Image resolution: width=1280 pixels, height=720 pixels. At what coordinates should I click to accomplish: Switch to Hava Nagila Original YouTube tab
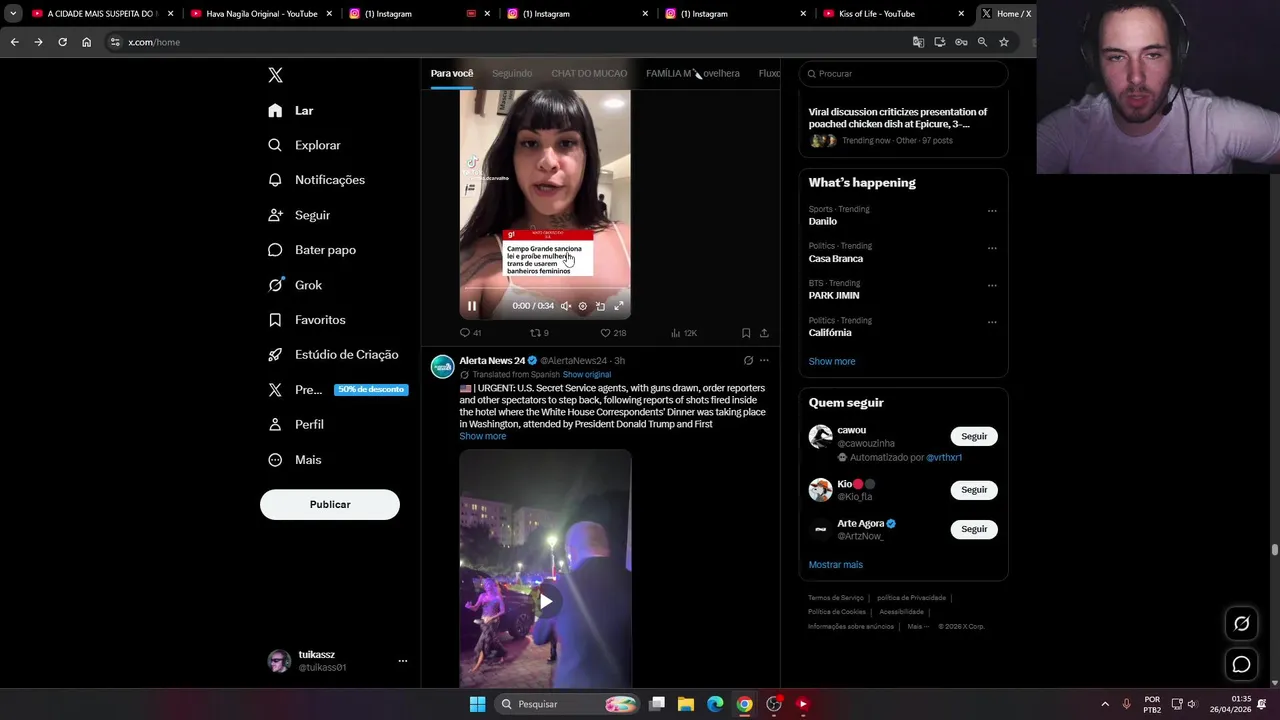point(260,14)
